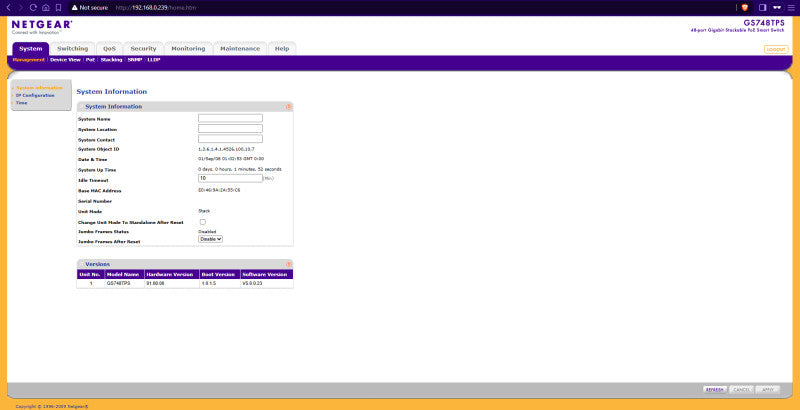Open the Security tab
This screenshot has width=800, height=410.
(143, 49)
